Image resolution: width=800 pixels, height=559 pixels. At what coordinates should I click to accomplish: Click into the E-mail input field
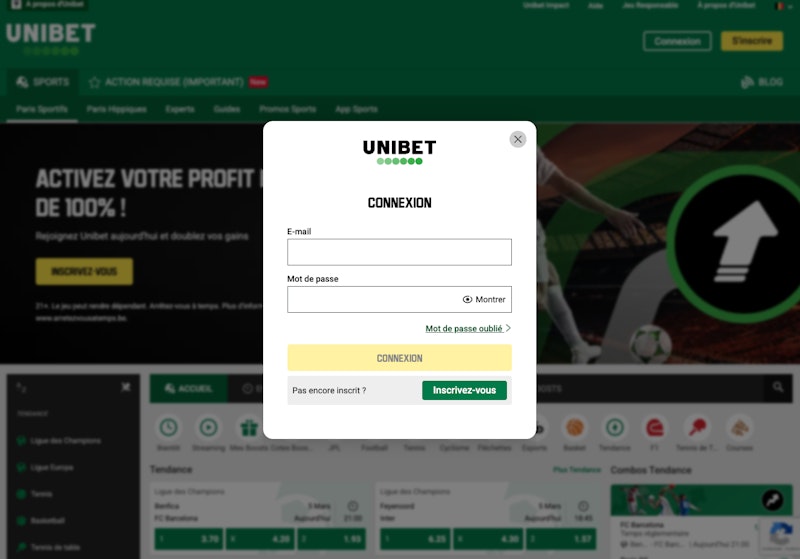point(399,252)
